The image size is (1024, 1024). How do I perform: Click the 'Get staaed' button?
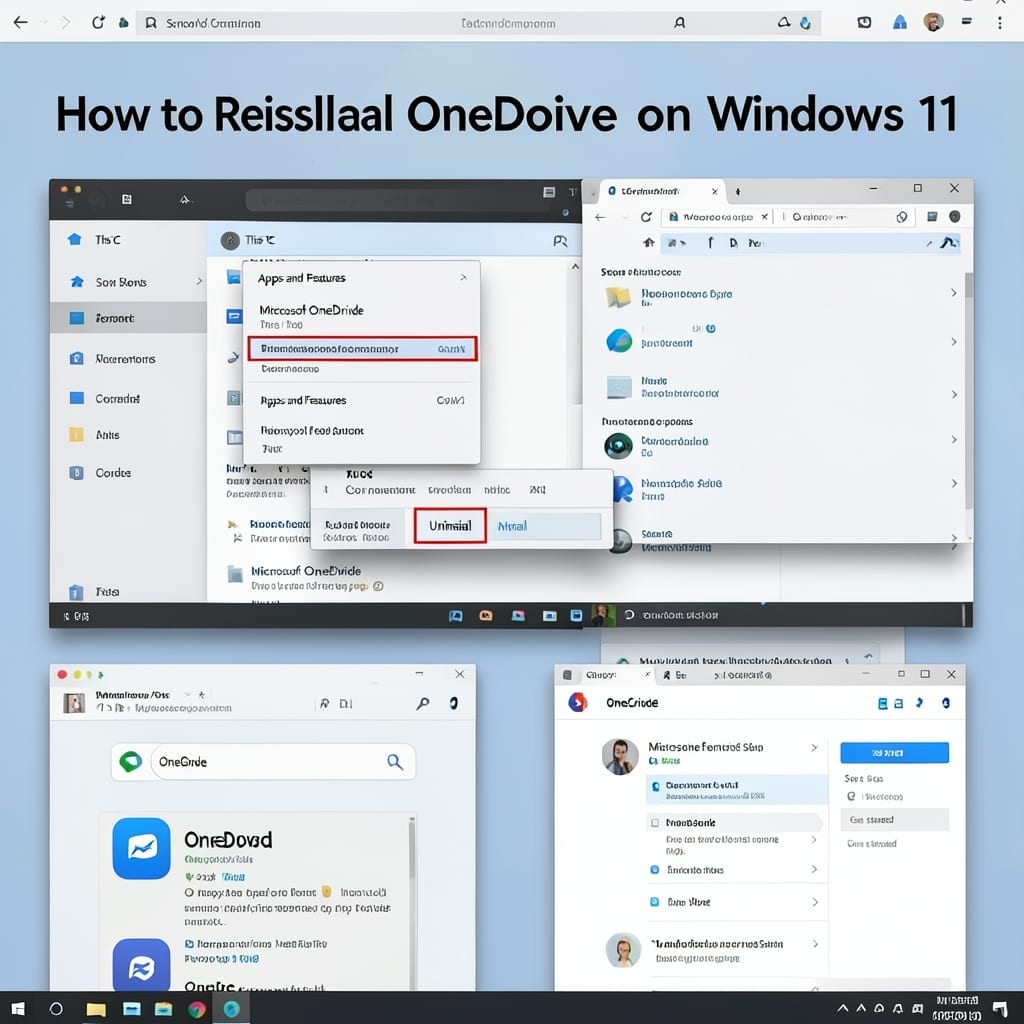(894, 820)
